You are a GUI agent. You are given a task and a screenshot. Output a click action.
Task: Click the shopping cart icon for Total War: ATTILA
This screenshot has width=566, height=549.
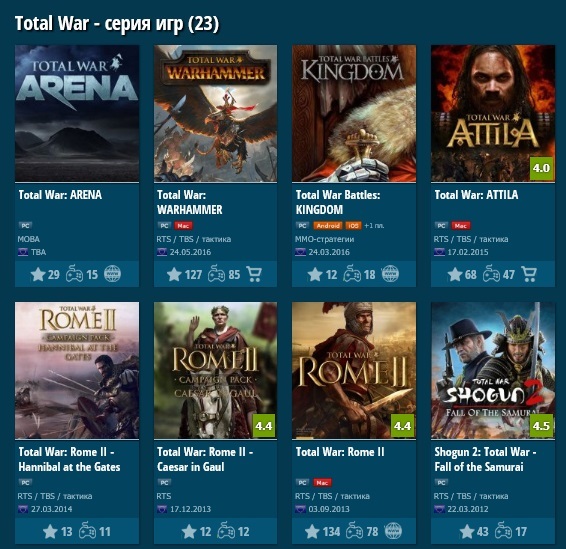529,274
